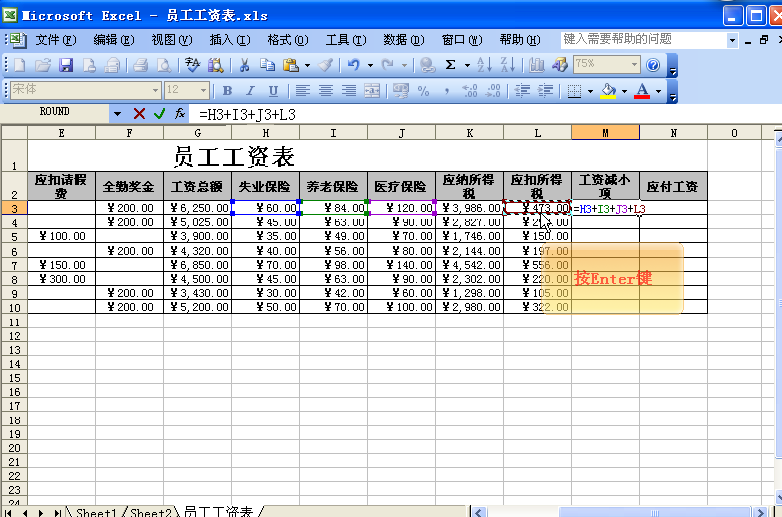Switch to the Sheet2 tab

(x=151, y=512)
